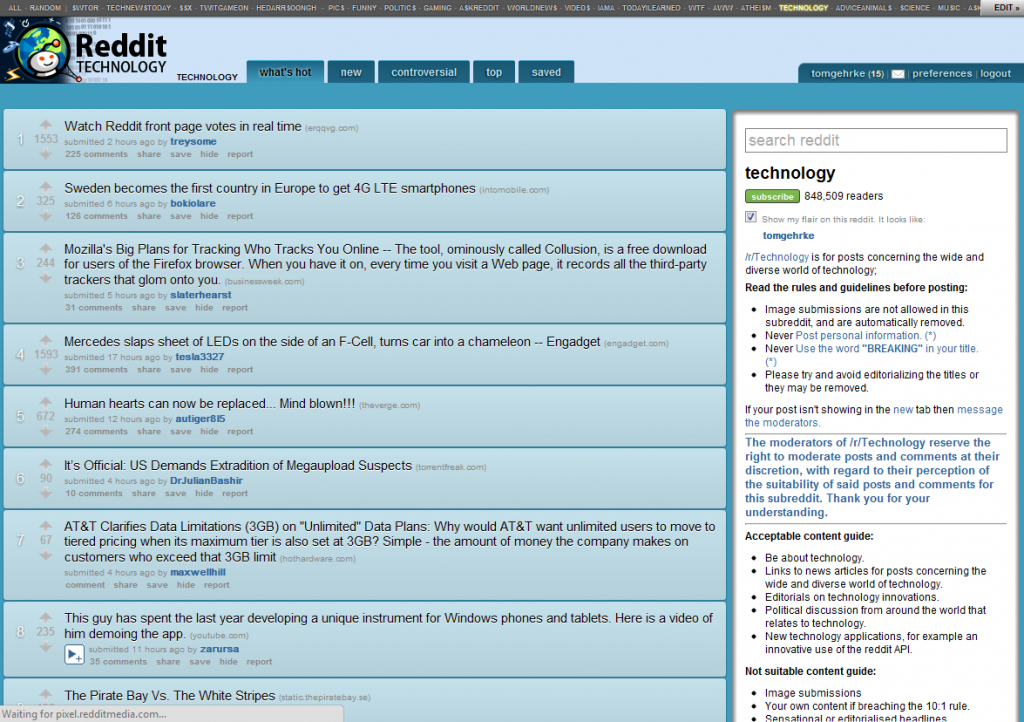The height and width of the screenshot is (722, 1024).
Task: Click the logout link
Action: click(x=995, y=73)
